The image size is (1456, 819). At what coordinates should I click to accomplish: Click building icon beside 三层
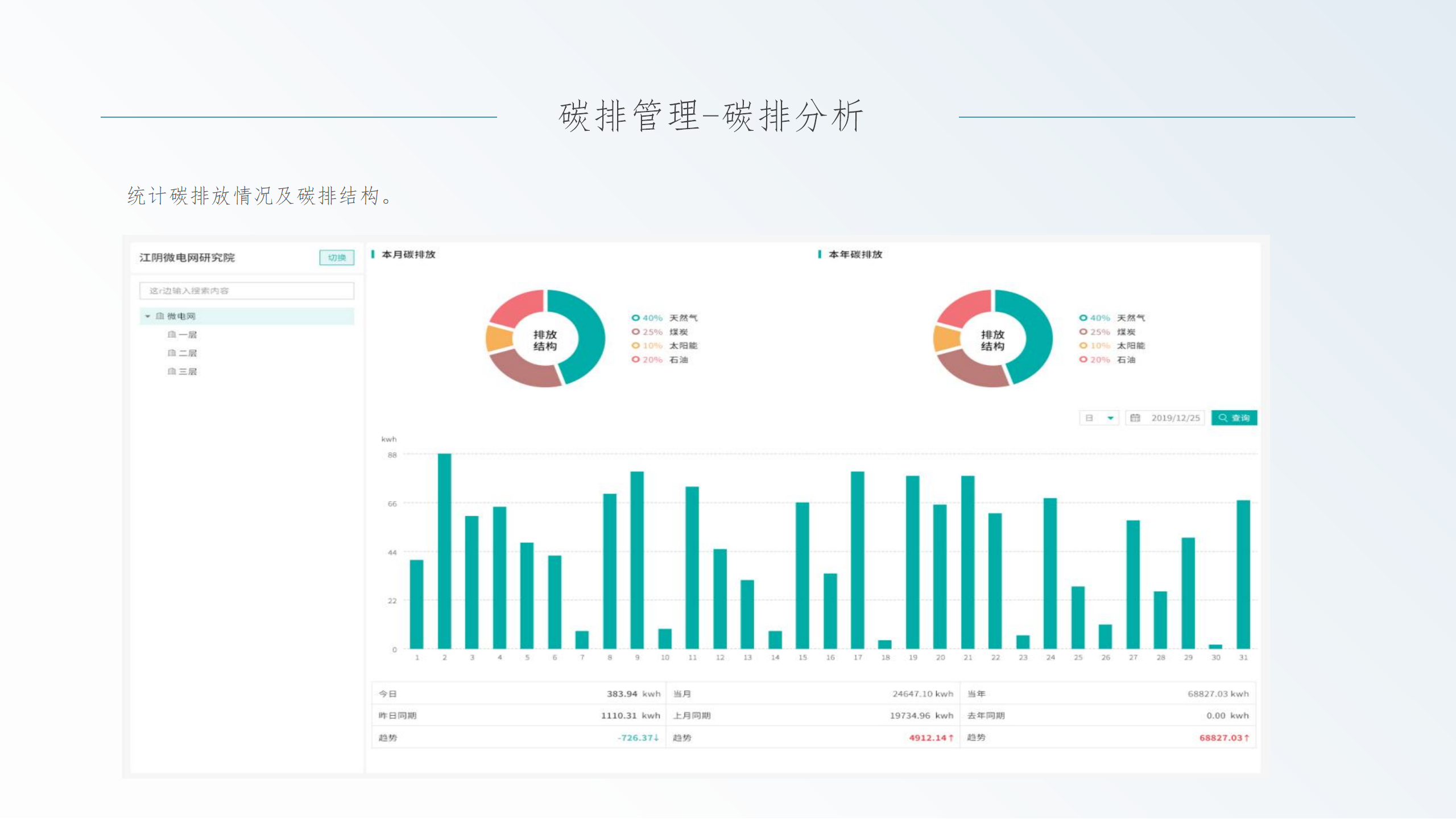pyautogui.click(x=172, y=371)
